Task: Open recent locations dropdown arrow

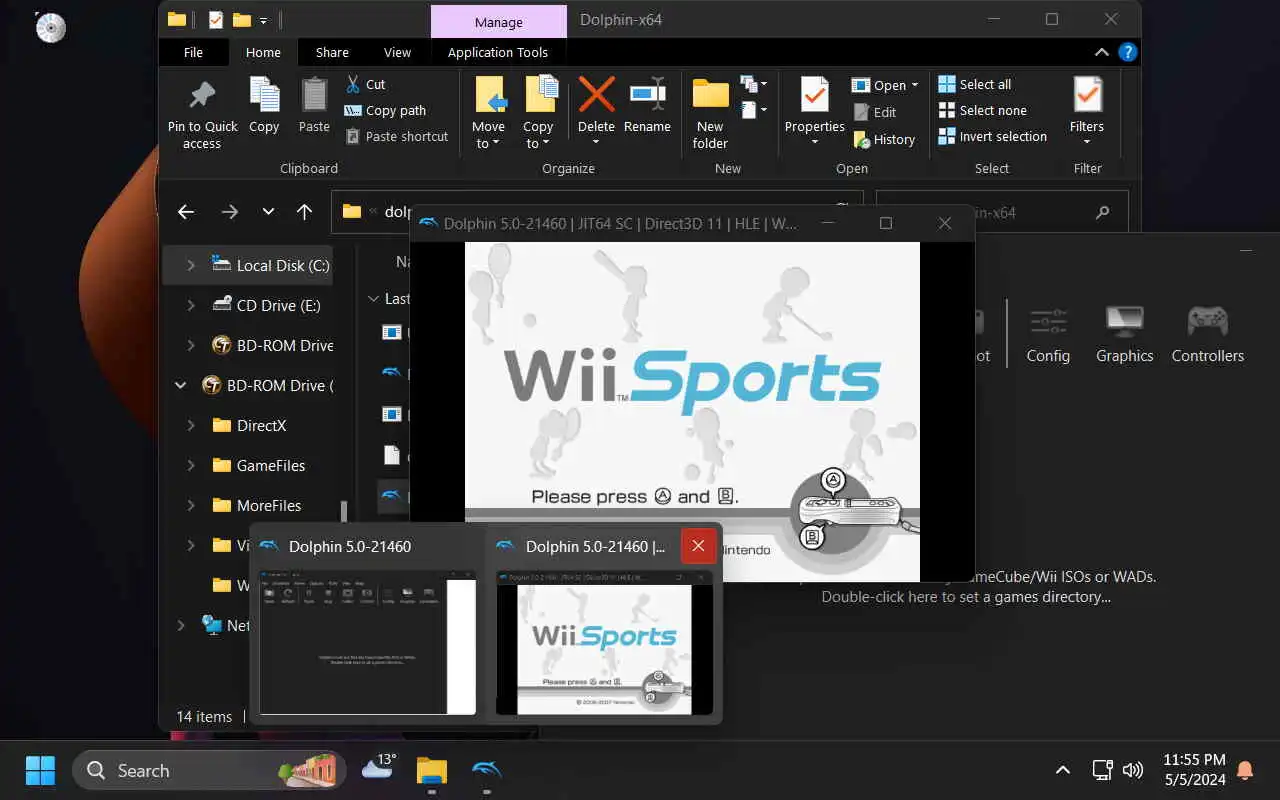Action: 268,212
